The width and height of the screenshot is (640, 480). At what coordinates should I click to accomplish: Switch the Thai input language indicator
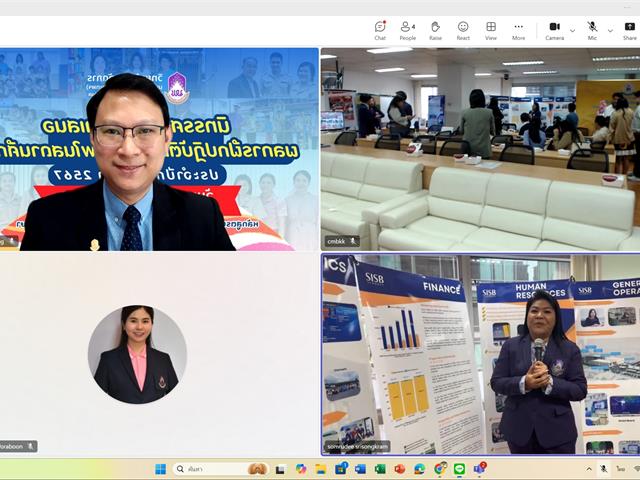pyautogui.click(x=621, y=469)
